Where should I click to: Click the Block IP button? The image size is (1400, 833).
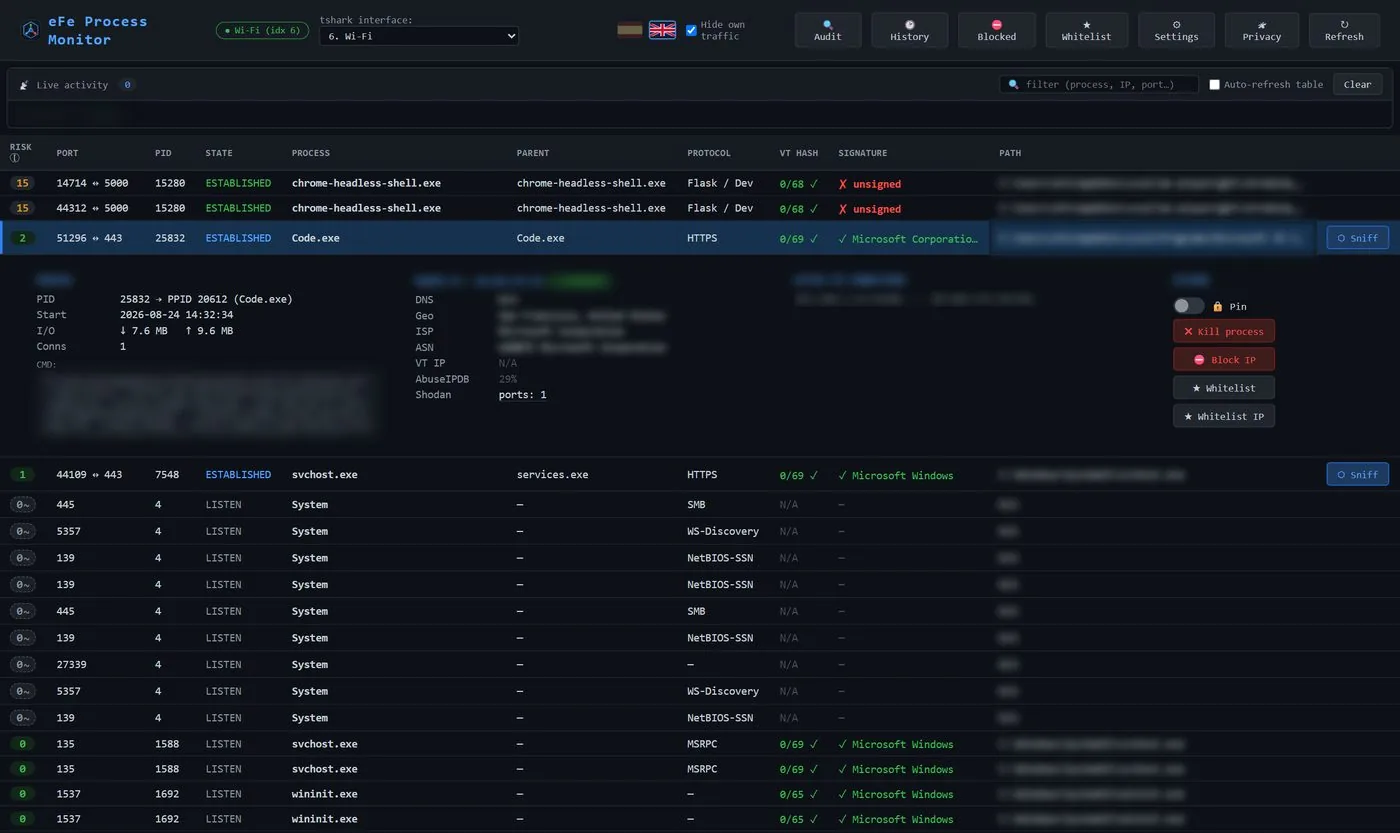[1223, 359]
